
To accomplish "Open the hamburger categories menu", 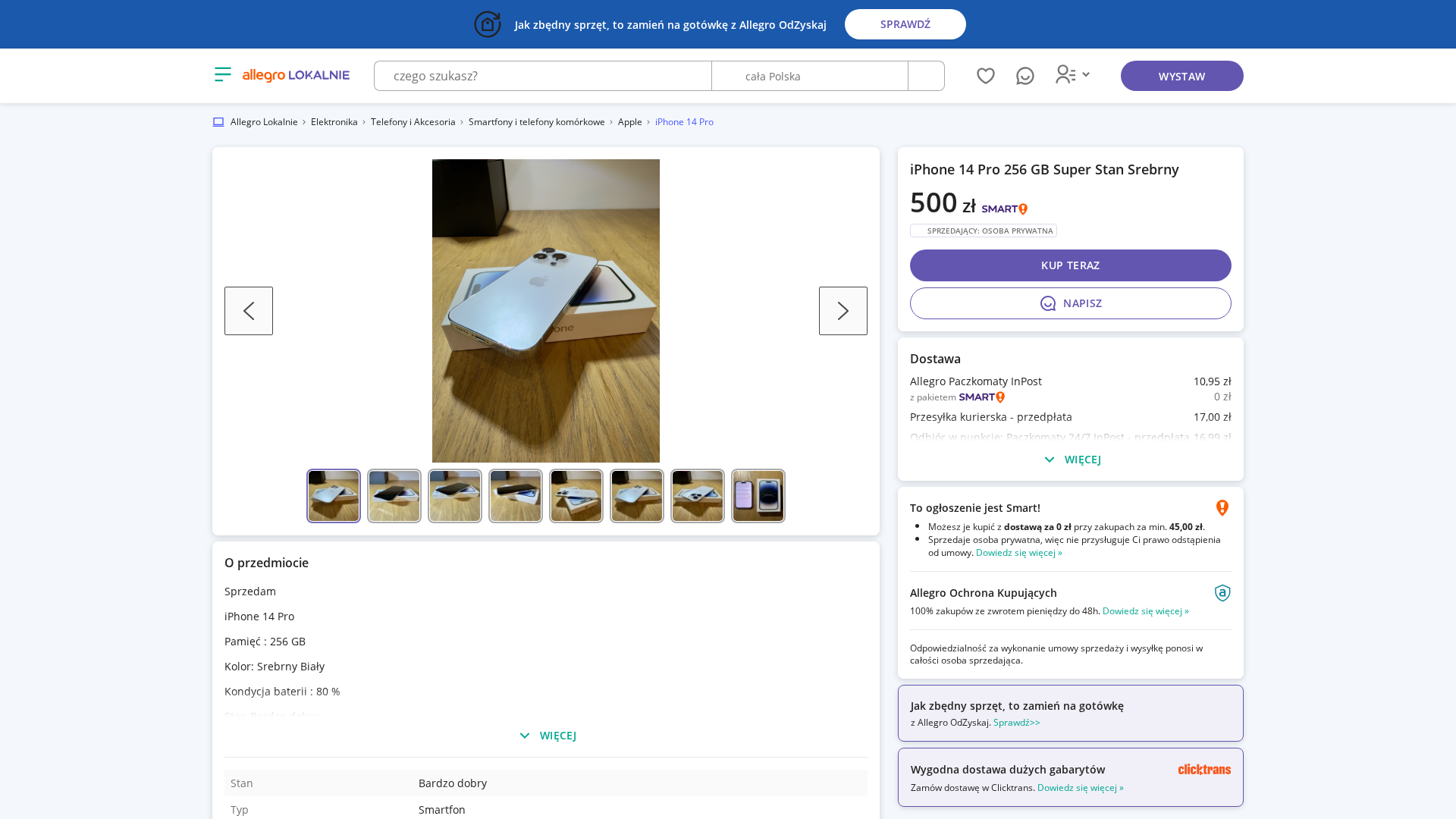I will tap(223, 74).
